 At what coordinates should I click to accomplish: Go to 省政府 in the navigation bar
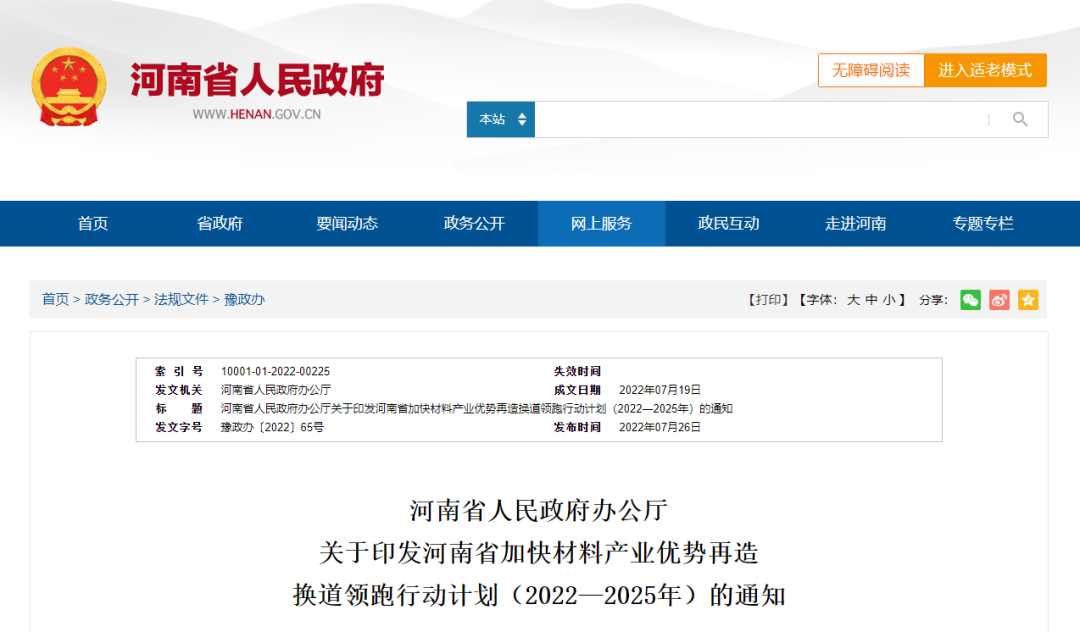pyautogui.click(x=220, y=224)
